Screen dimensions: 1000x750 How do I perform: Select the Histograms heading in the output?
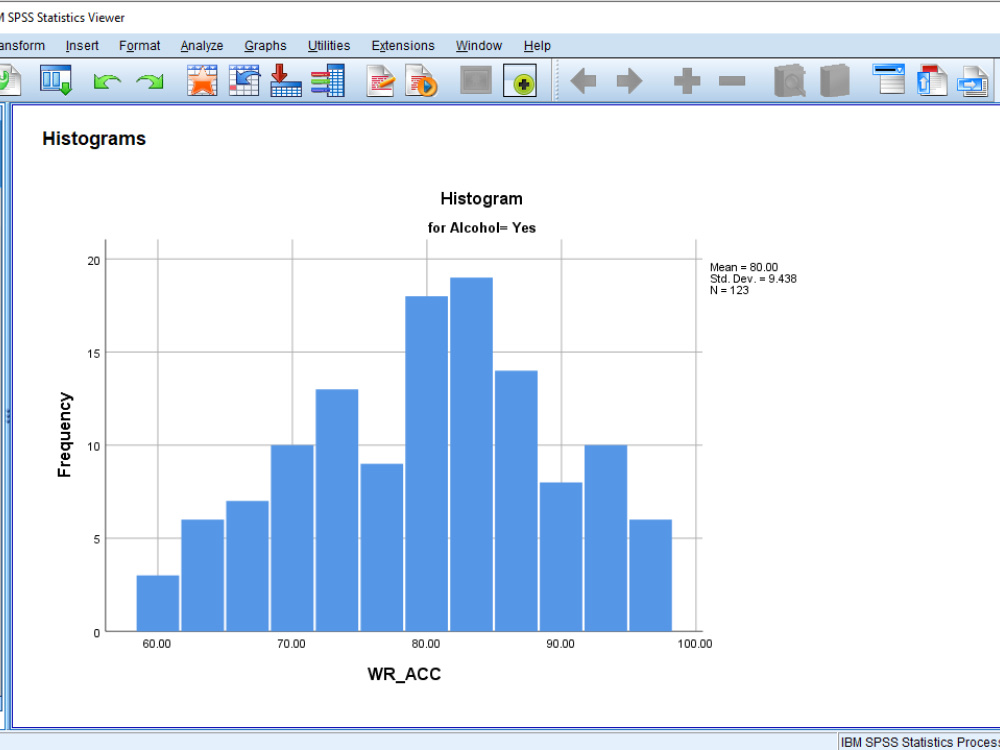tap(93, 139)
